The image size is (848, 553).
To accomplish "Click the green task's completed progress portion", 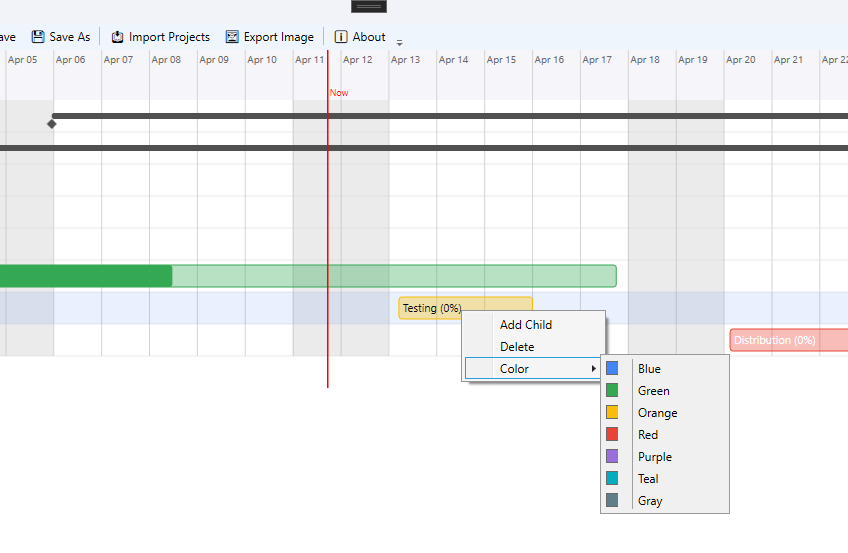I will tap(86, 276).
